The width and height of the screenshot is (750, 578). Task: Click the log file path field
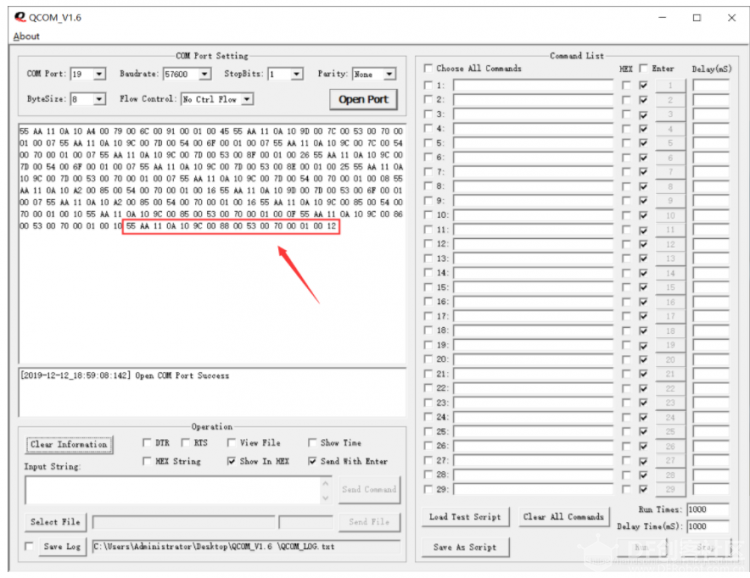(246, 546)
